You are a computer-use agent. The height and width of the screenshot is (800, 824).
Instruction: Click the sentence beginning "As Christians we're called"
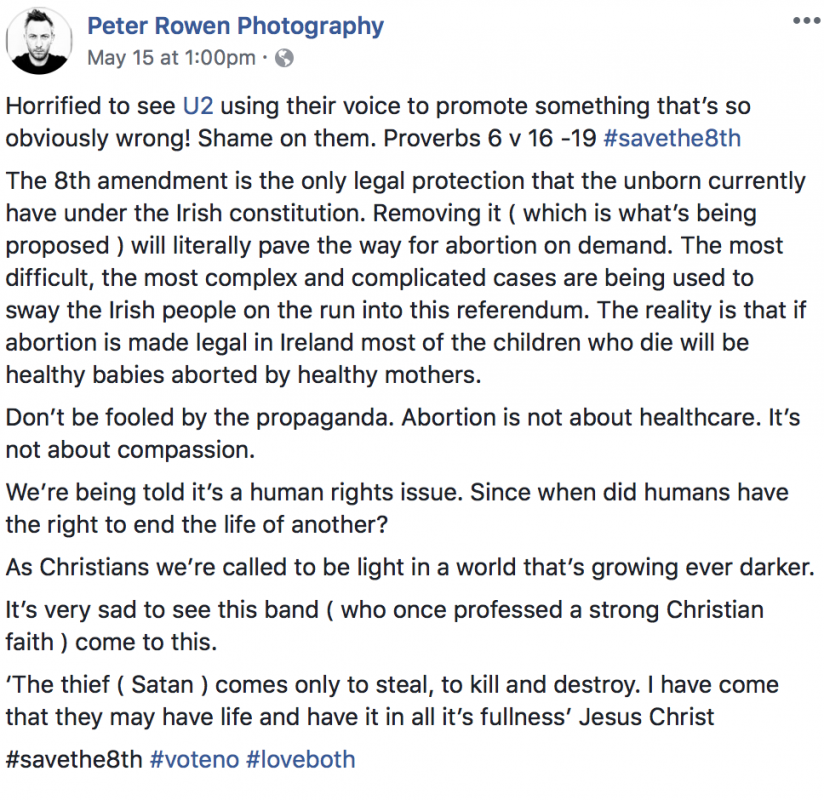click(410, 567)
